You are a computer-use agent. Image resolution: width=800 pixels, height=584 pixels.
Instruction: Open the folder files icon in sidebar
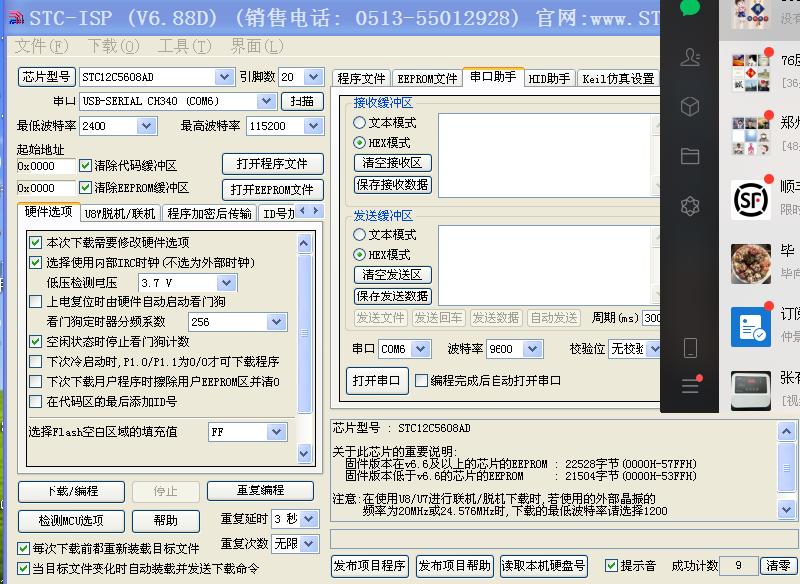[x=689, y=156]
